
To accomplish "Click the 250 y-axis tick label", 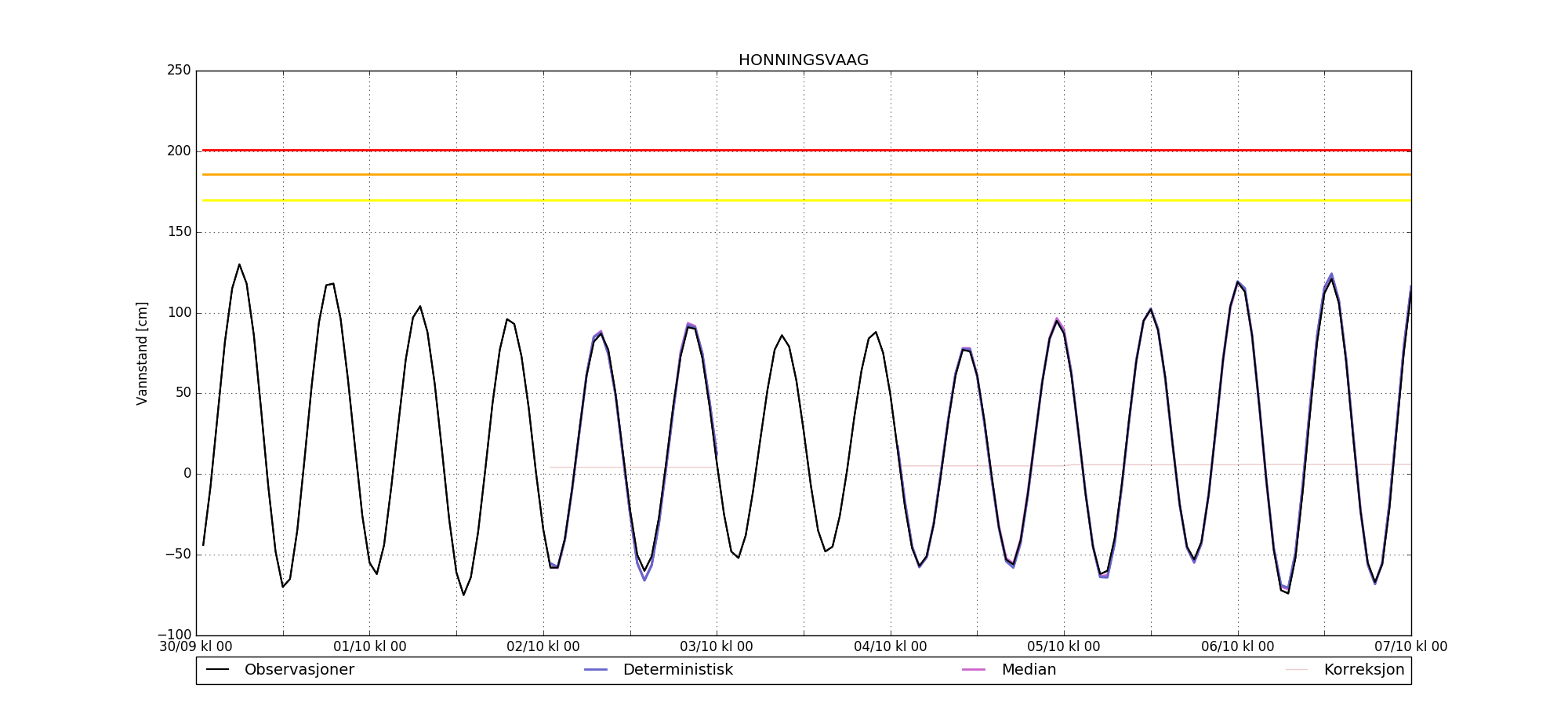I will pyautogui.click(x=179, y=71).
